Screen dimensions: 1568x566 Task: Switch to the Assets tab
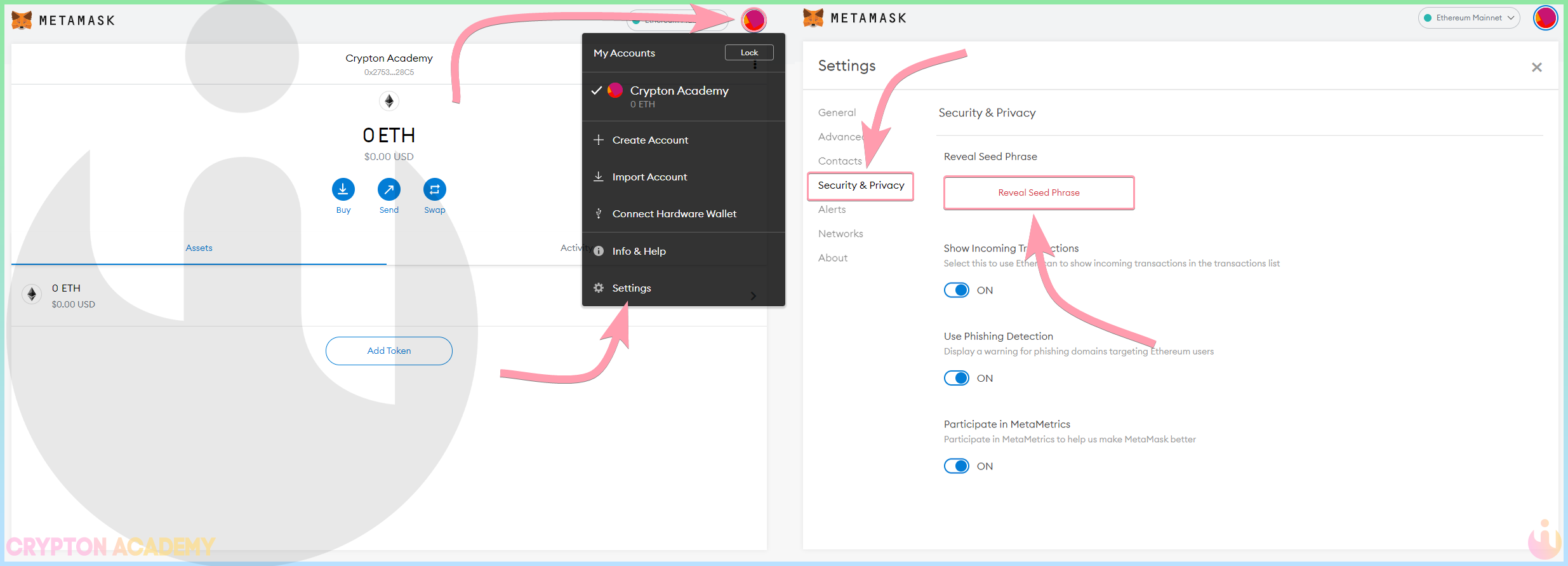point(199,248)
